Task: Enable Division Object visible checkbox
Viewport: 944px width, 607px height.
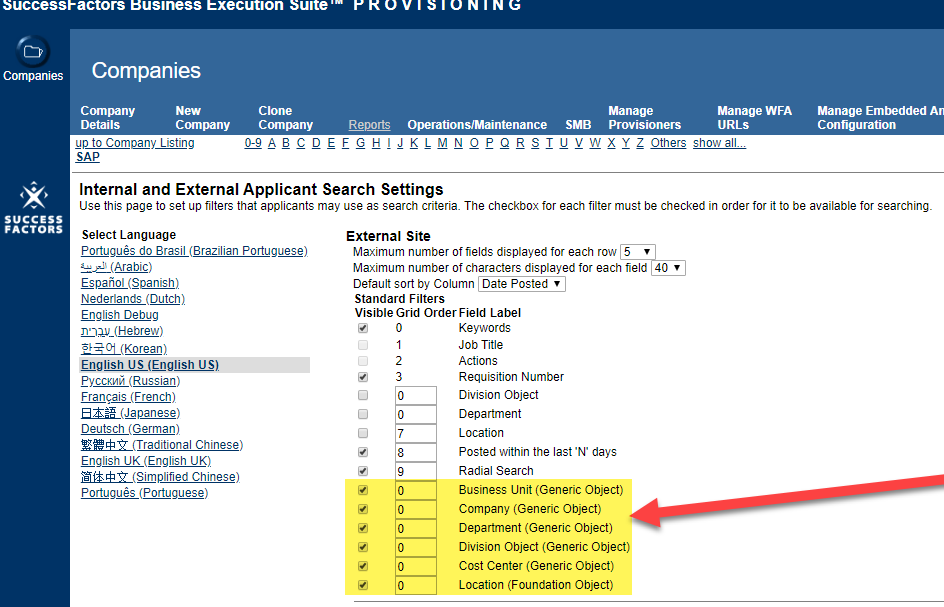Action: pos(363,395)
